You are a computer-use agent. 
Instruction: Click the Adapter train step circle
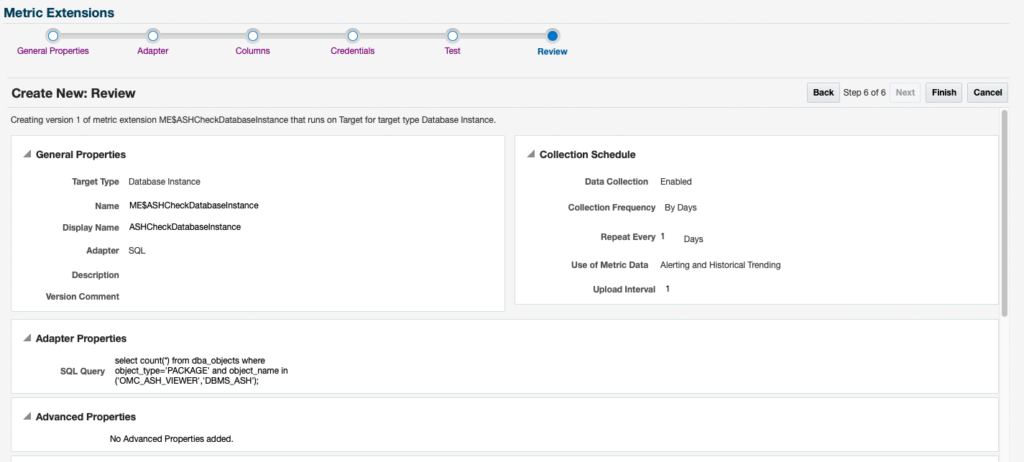[x=153, y=36]
